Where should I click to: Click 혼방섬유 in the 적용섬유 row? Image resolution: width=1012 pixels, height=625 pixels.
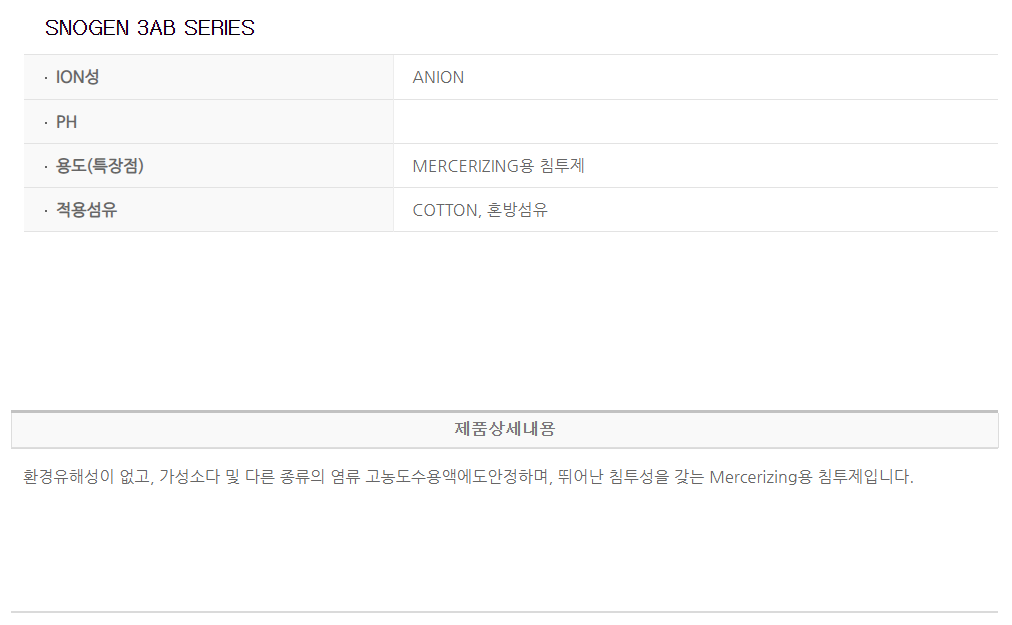point(517,210)
